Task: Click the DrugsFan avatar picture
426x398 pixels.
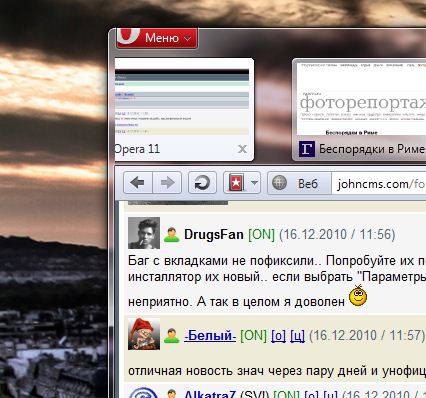Action: click(x=144, y=233)
